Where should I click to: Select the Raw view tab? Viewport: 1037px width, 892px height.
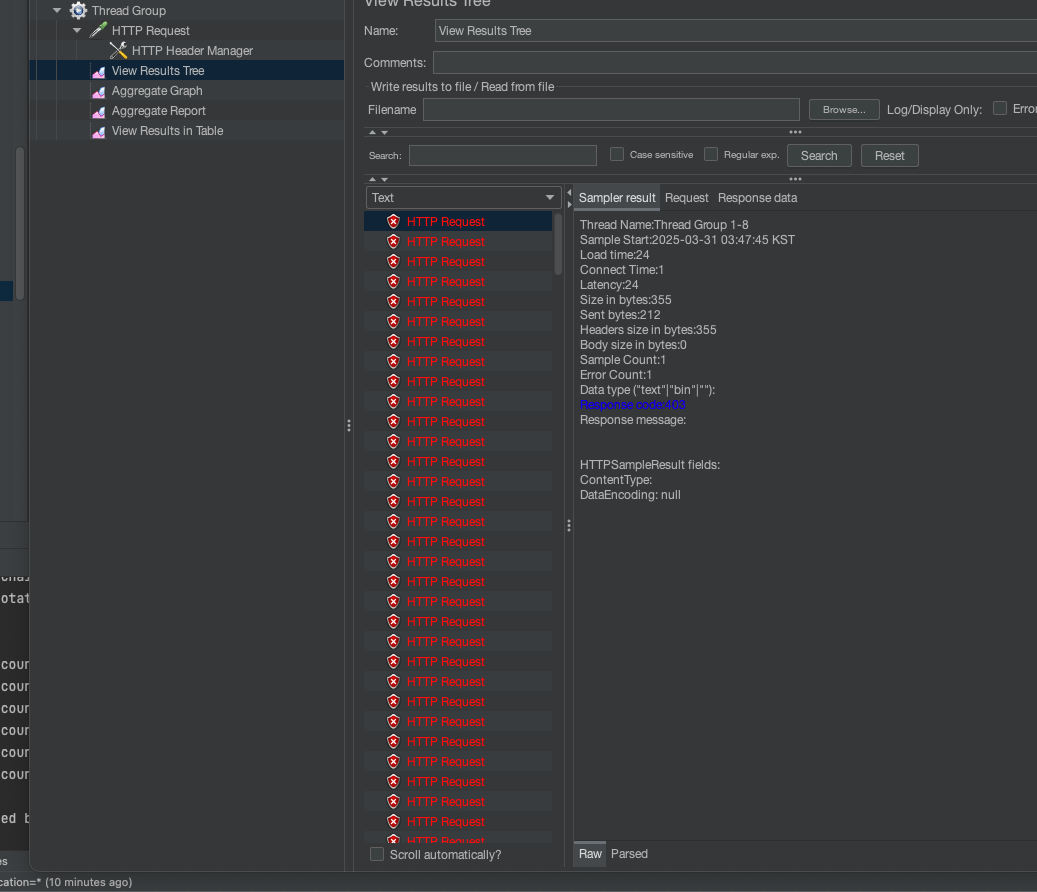tap(590, 854)
